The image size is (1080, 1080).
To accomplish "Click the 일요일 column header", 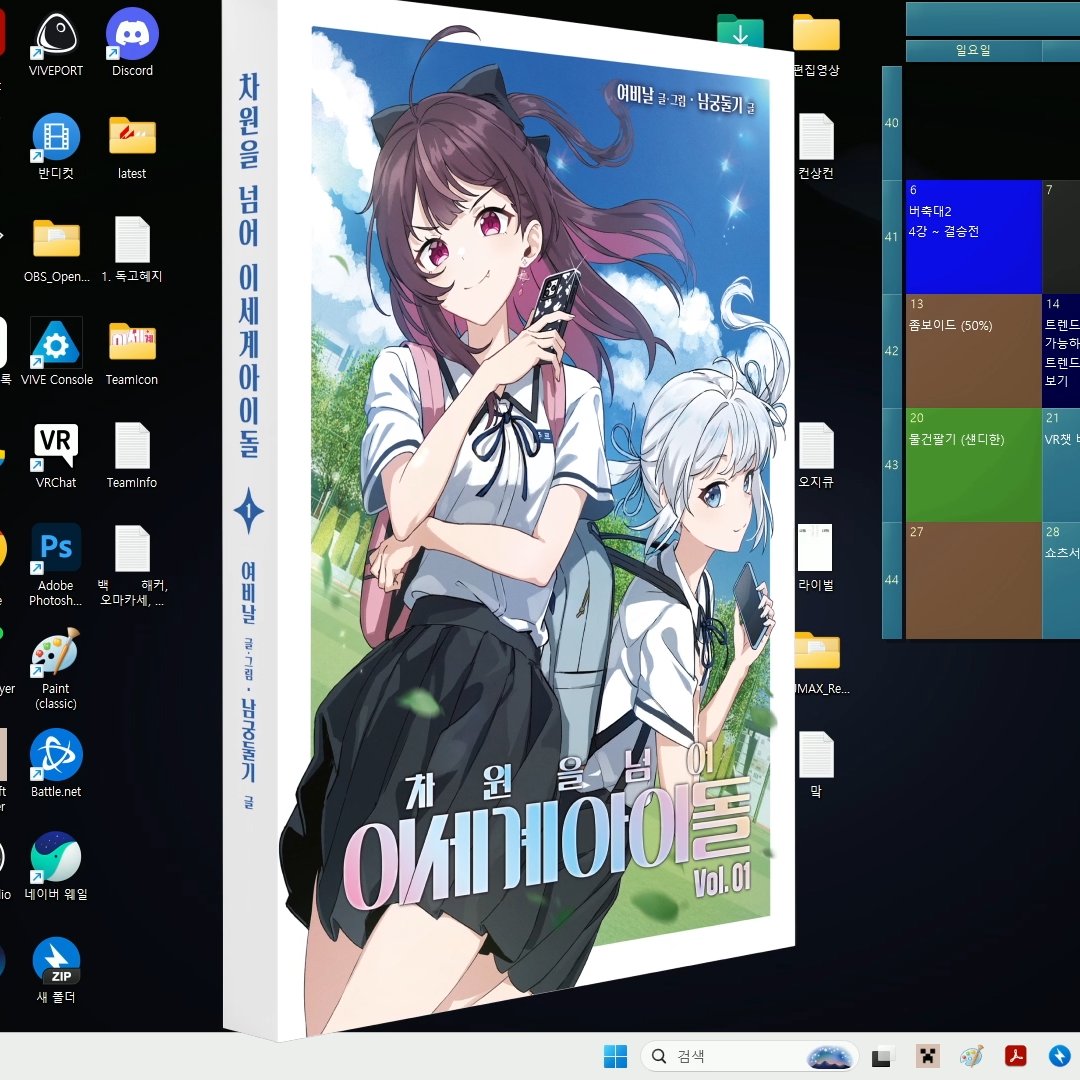I will (973, 50).
